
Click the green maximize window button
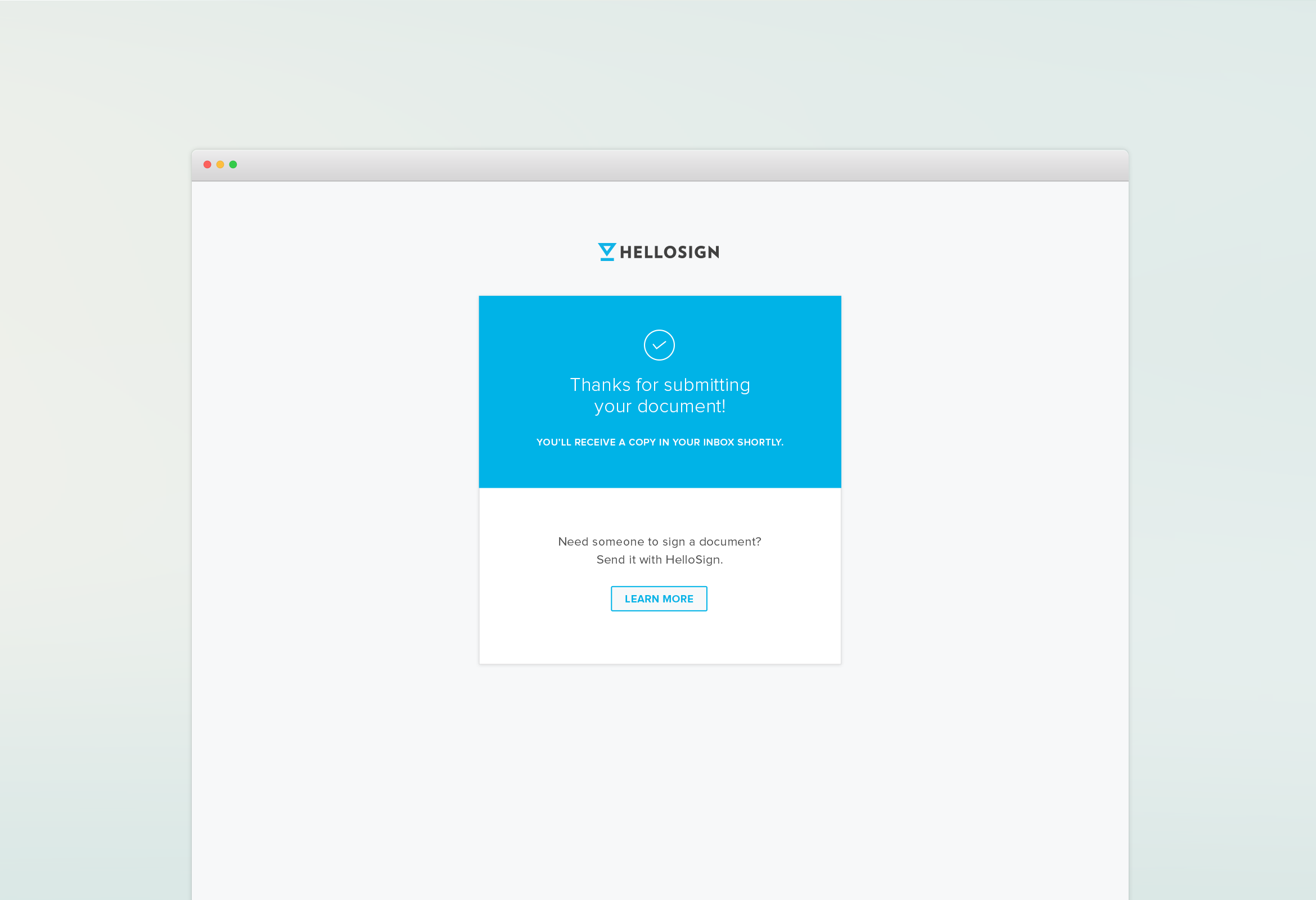(233, 165)
